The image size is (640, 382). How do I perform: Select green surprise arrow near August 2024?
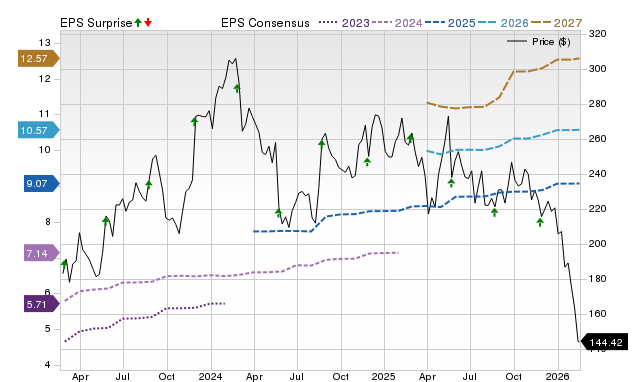pyautogui.click(x=322, y=144)
